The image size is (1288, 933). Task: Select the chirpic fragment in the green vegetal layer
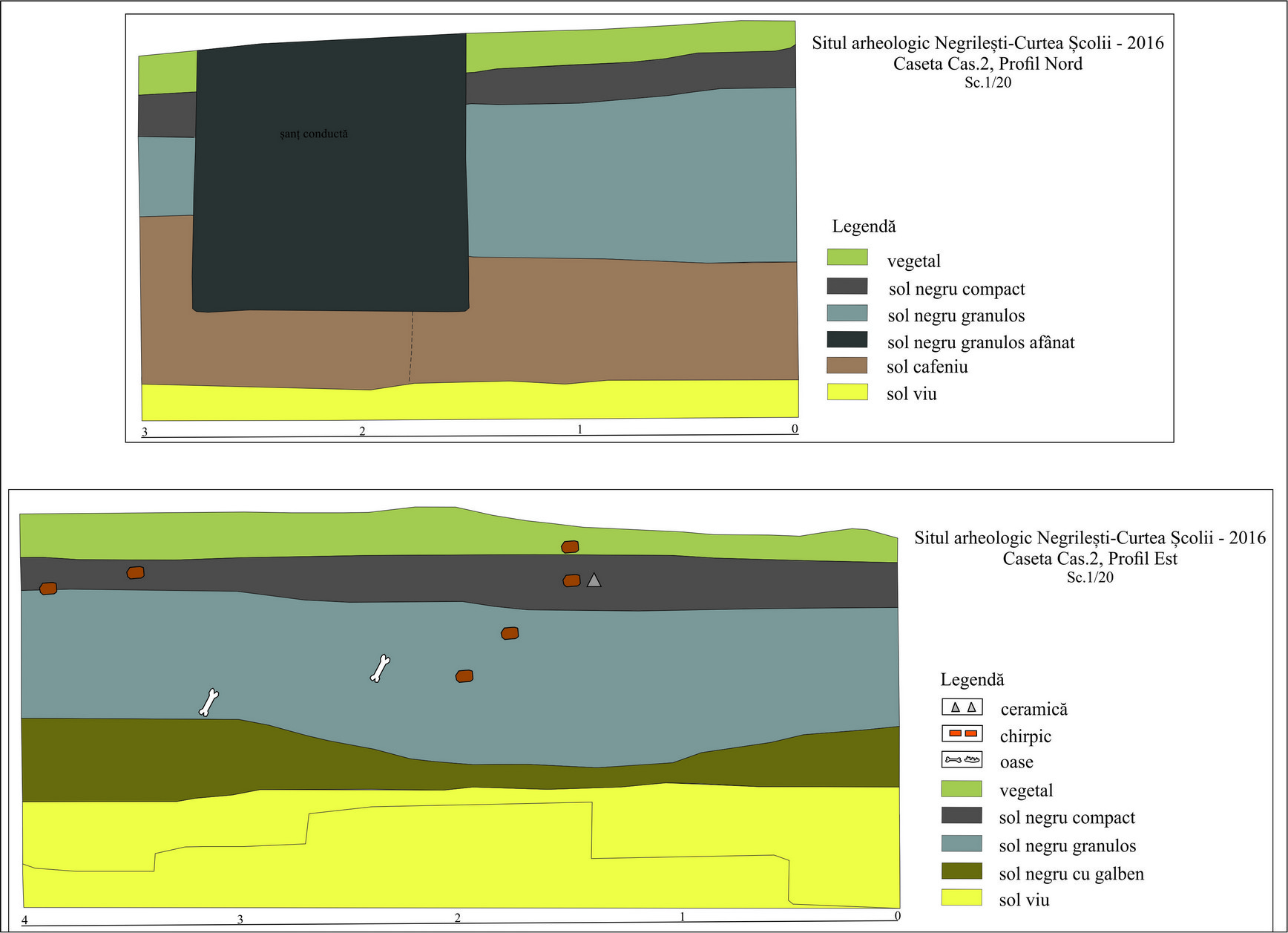[x=570, y=547]
